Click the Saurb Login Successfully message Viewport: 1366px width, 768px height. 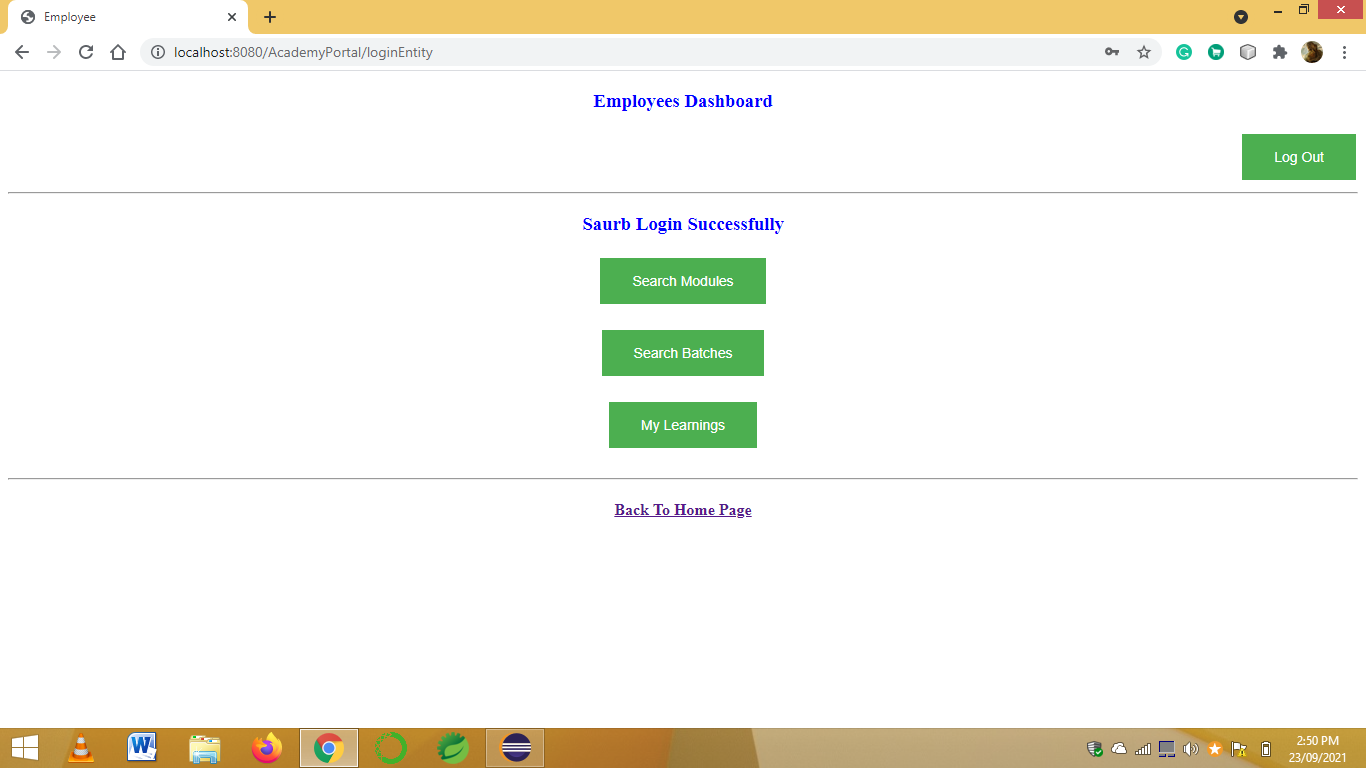coord(683,224)
